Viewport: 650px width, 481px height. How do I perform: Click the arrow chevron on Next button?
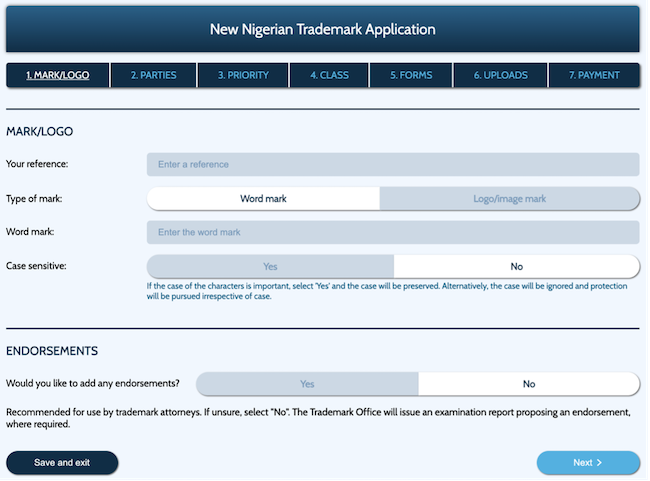click(x=600, y=463)
